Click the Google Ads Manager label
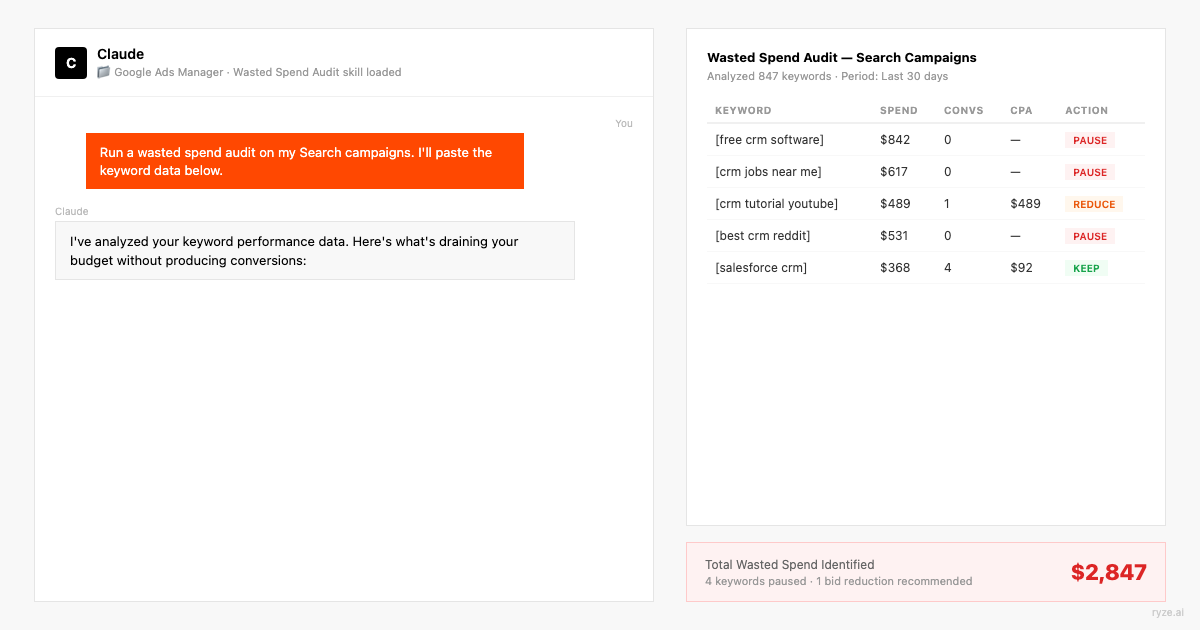This screenshot has height=630, width=1200. pyautogui.click(x=167, y=71)
